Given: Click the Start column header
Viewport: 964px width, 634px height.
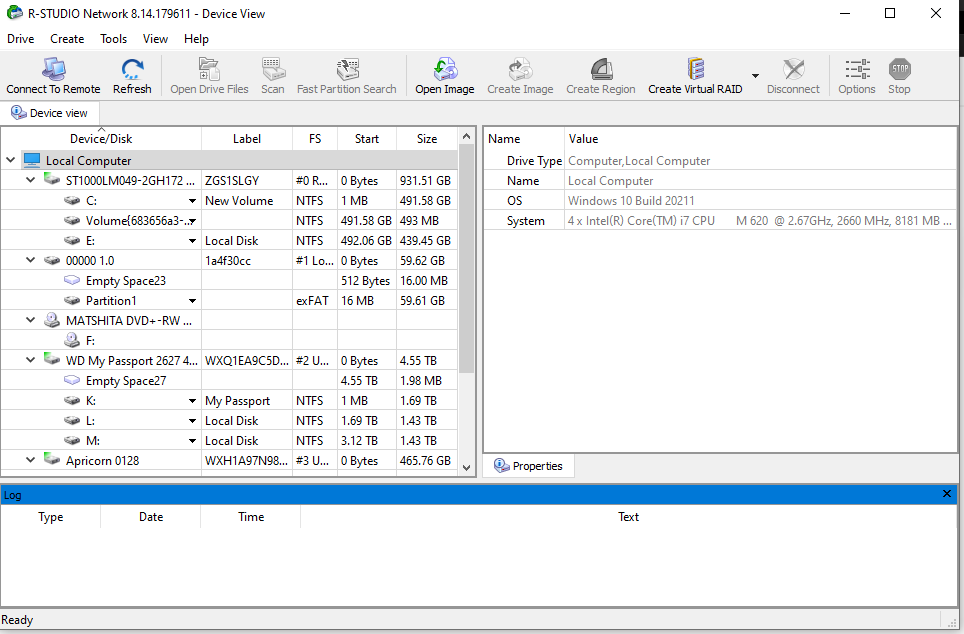Looking at the screenshot, I should (366, 139).
